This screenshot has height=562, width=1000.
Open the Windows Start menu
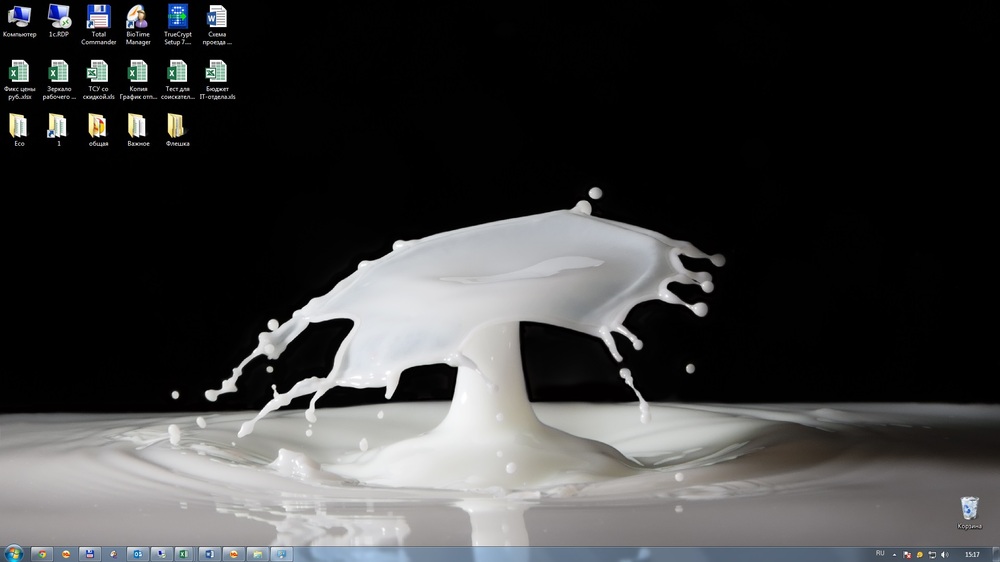14,553
